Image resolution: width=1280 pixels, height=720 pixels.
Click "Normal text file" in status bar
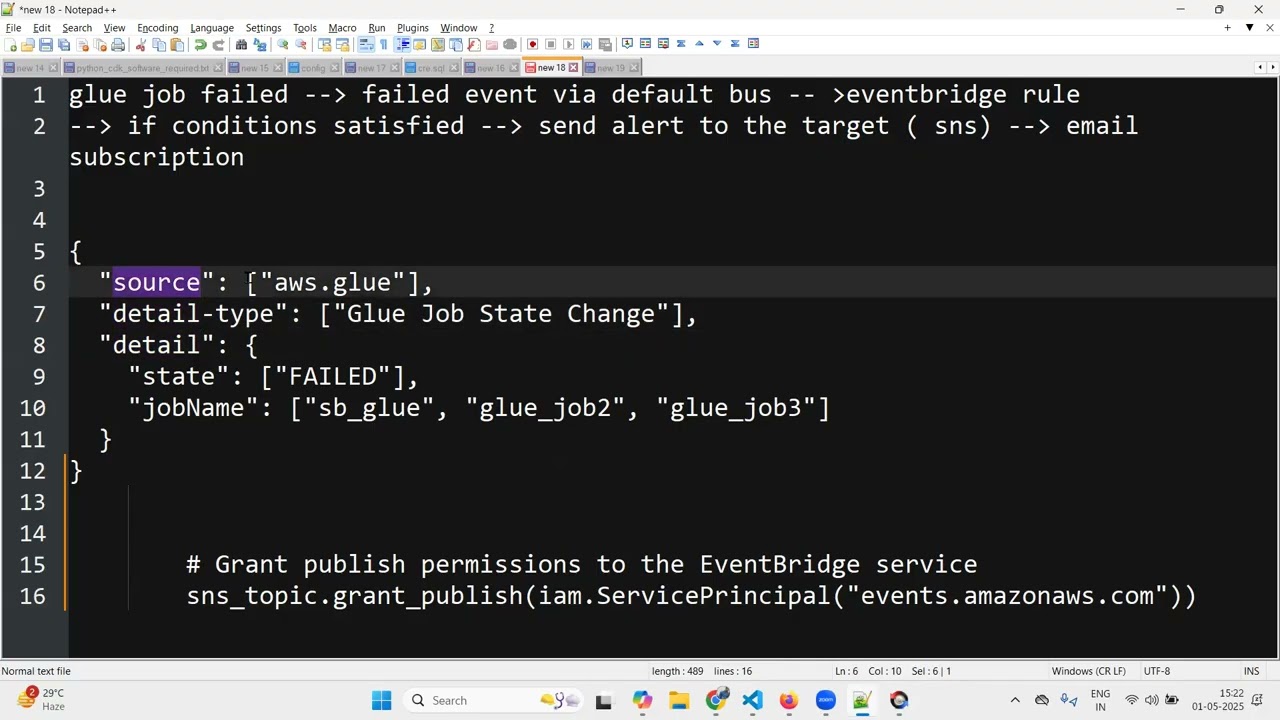[x=36, y=671]
